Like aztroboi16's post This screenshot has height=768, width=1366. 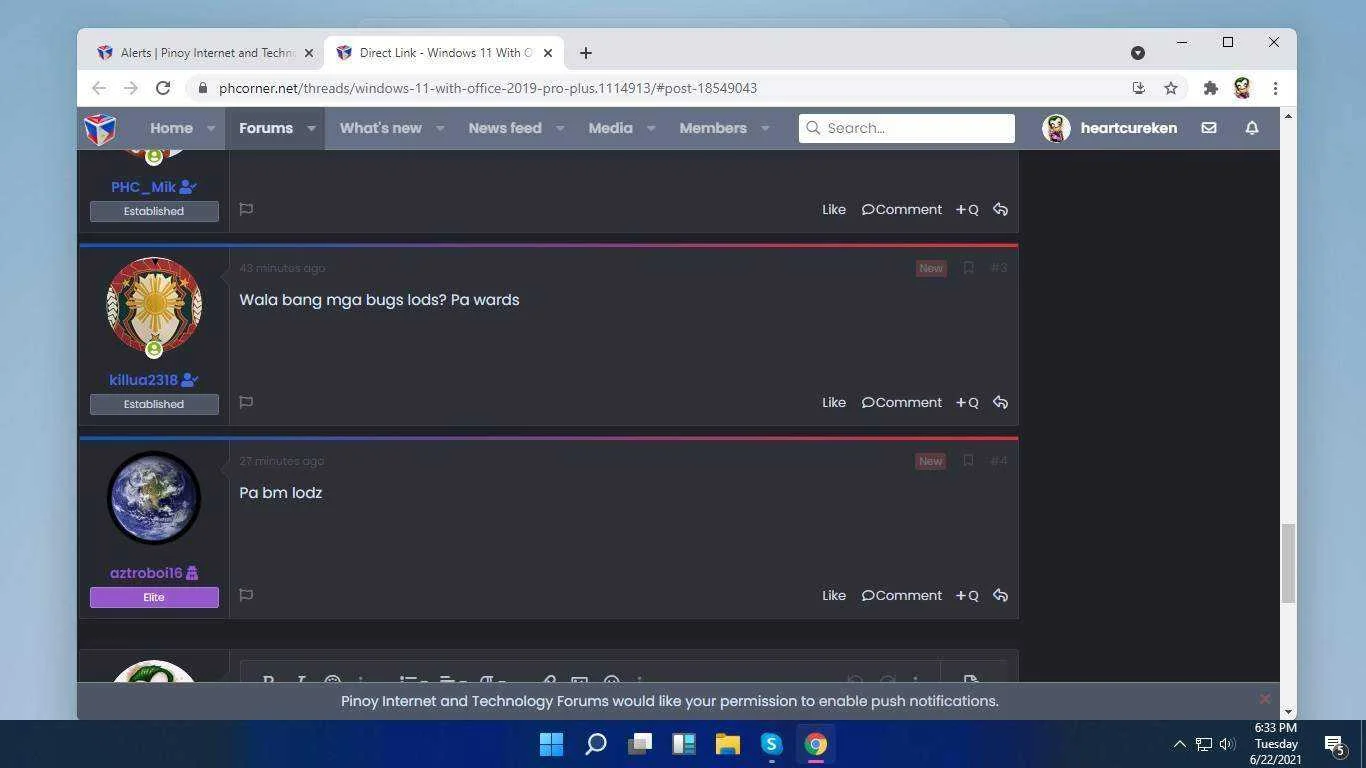coord(834,595)
